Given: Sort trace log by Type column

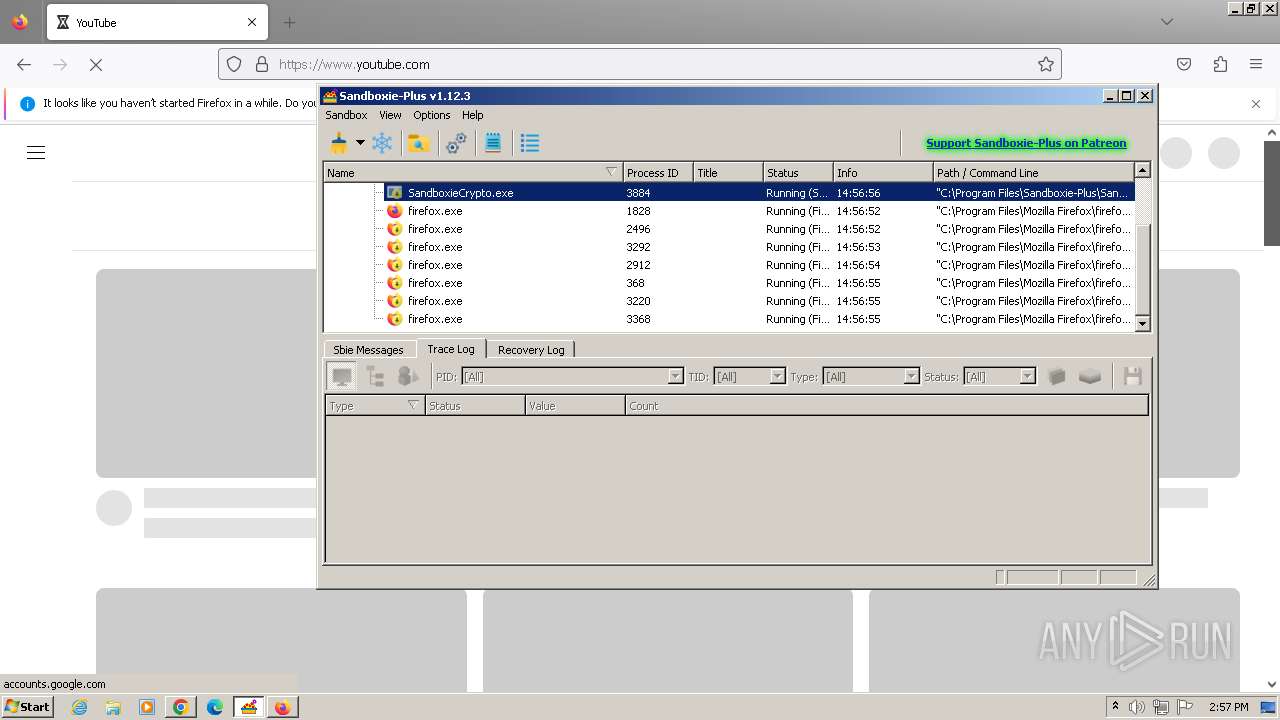Looking at the screenshot, I should (375, 406).
